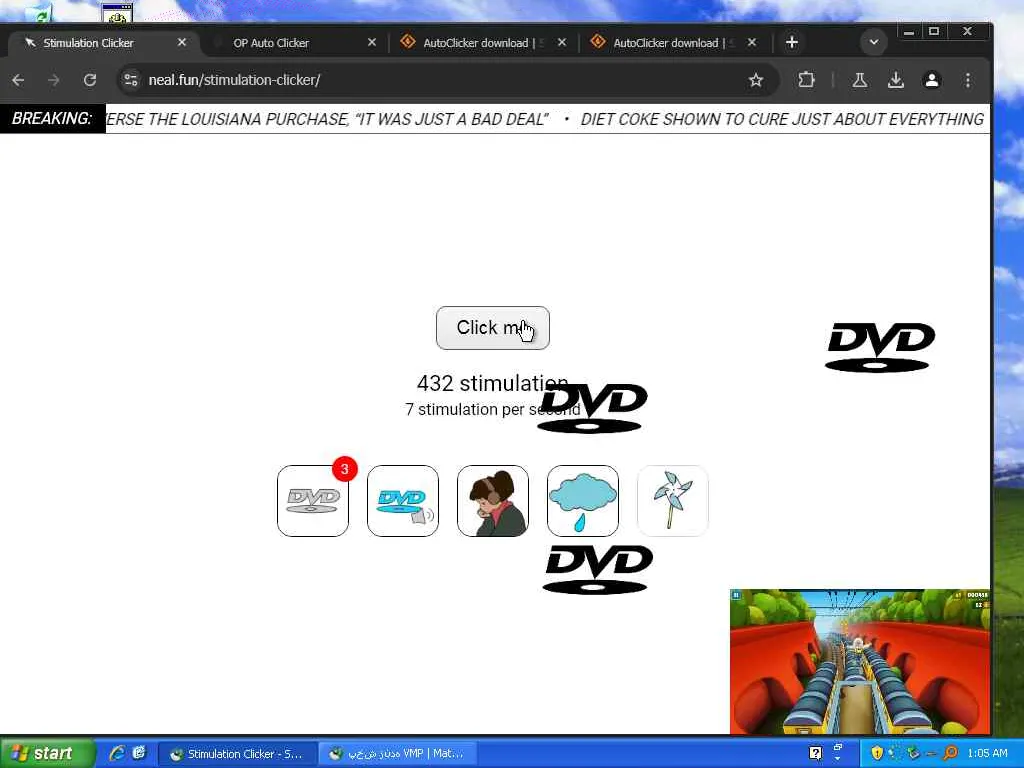Open the profile avatar menu
The width and height of the screenshot is (1024, 768).
coord(932,80)
